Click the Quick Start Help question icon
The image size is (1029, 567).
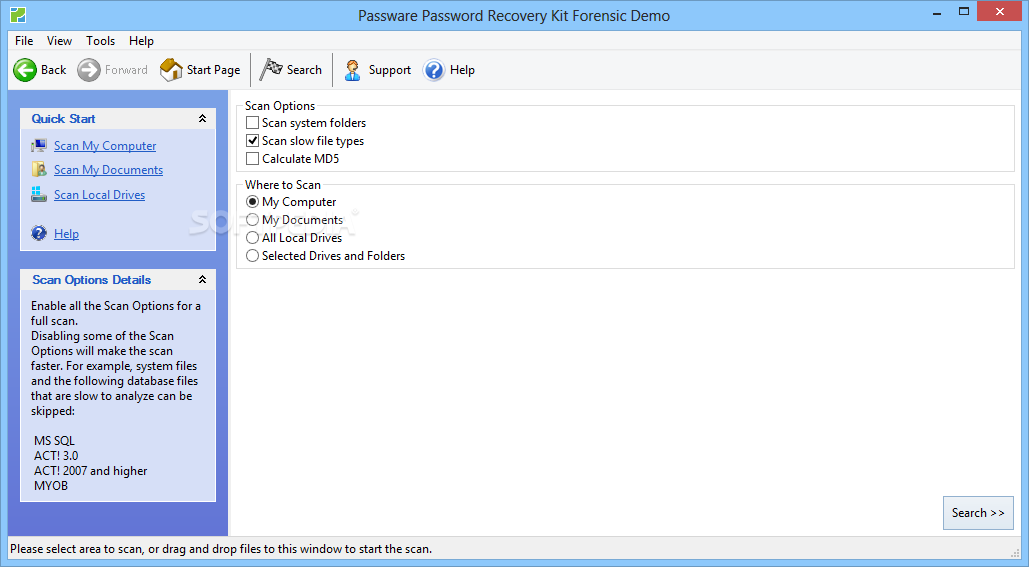(39, 233)
